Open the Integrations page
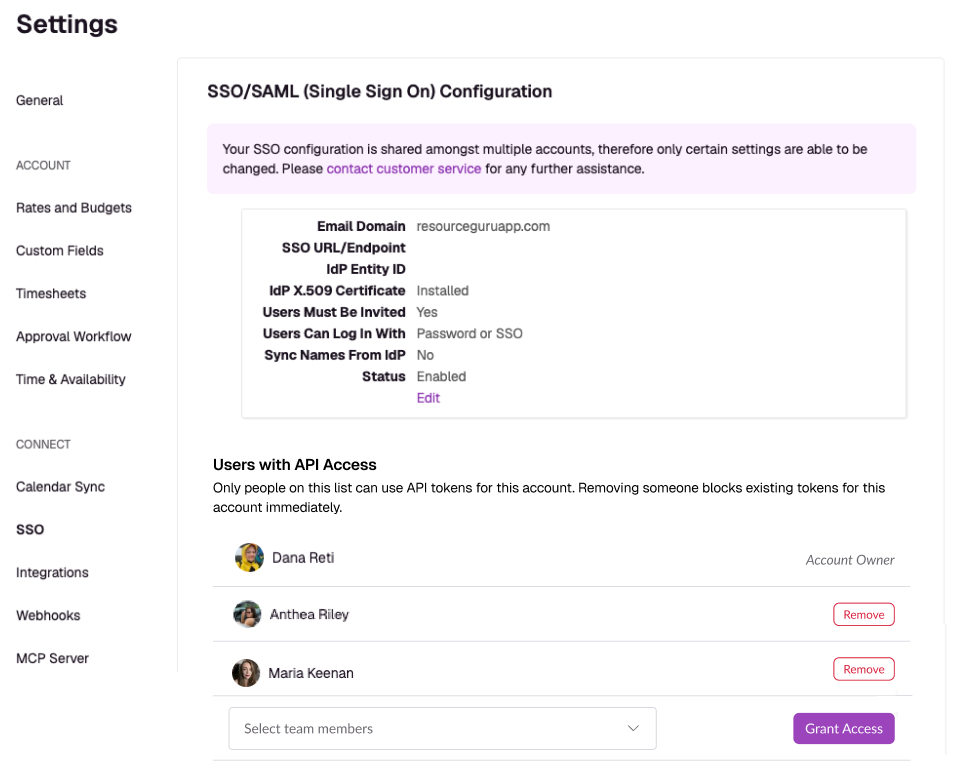The image size is (959, 779). 53,572
